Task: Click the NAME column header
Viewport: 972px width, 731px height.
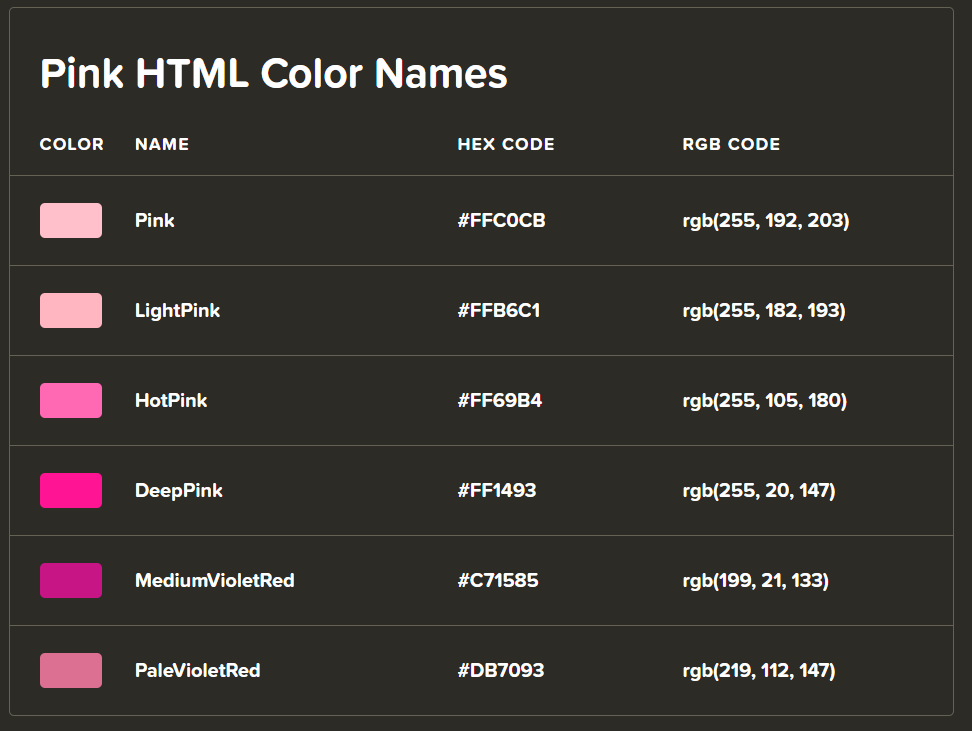Action: [x=162, y=144]
